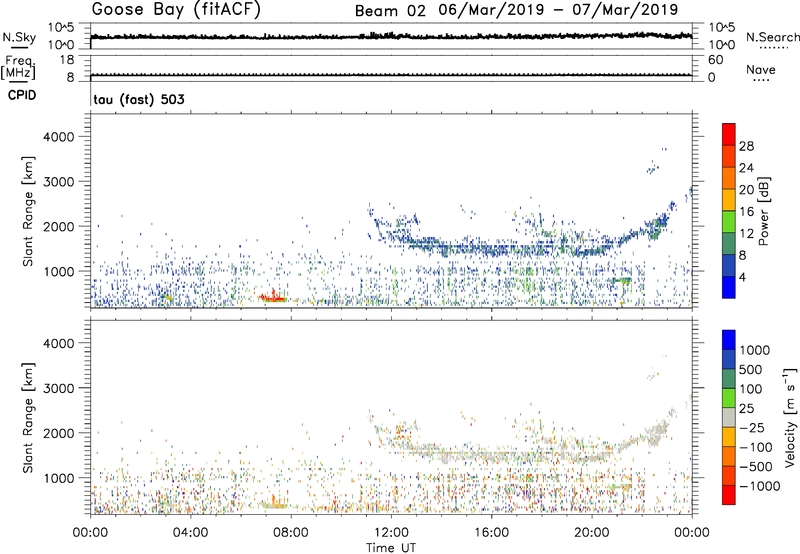Image resolution: width=800 pixels, height=554 pixels.
Task: Click the 'Velocity [m s-1]' color bar label
Action: (x=790, y=417)
